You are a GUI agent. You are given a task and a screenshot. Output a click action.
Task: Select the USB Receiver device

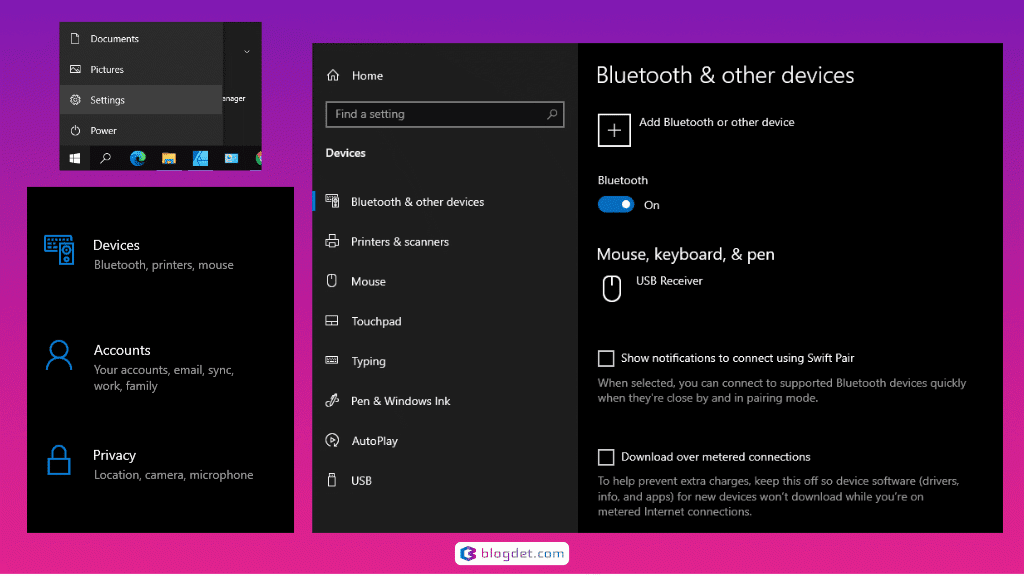pyautogui.click(x=669, y=281)
